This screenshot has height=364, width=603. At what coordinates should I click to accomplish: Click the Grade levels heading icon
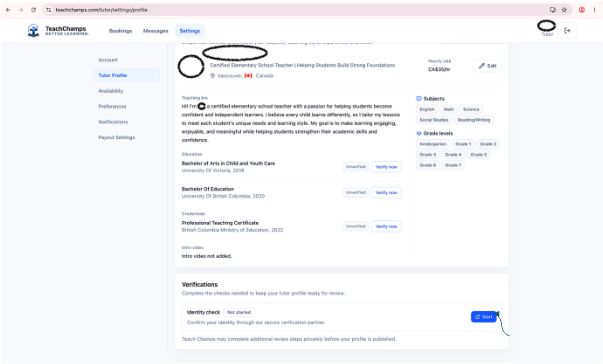tap(419, 133)
